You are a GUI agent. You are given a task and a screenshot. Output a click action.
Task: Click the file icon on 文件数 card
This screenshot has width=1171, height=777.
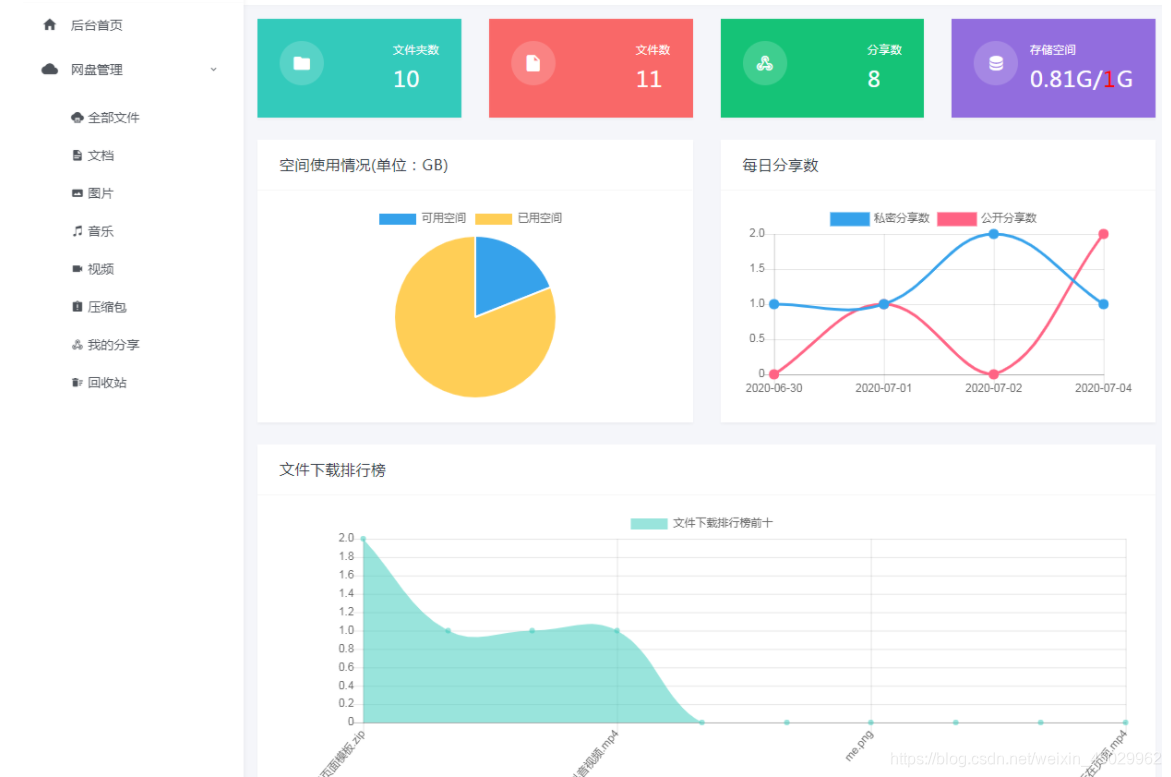coord(533,64)
